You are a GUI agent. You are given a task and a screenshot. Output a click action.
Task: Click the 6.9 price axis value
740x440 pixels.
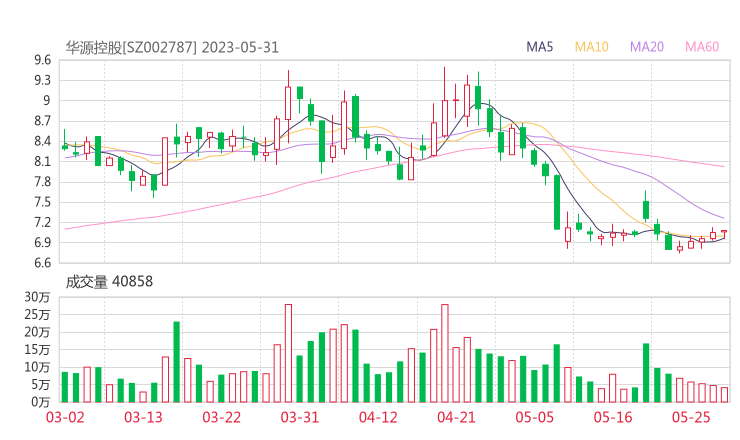(x=42, y=242)
